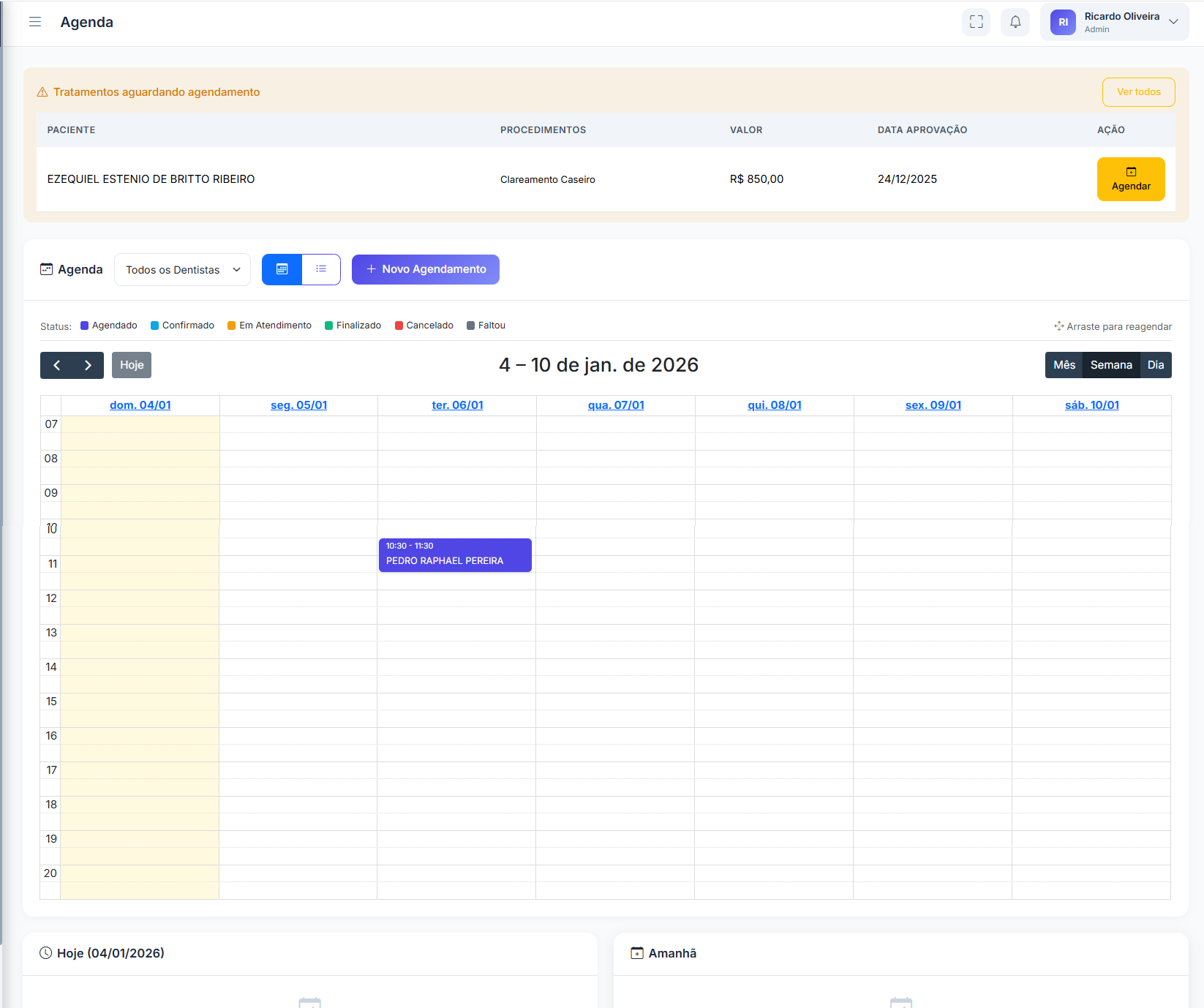Click Agendar for Ezequiel's treatment
1204x1008 pixels.
1131,179
